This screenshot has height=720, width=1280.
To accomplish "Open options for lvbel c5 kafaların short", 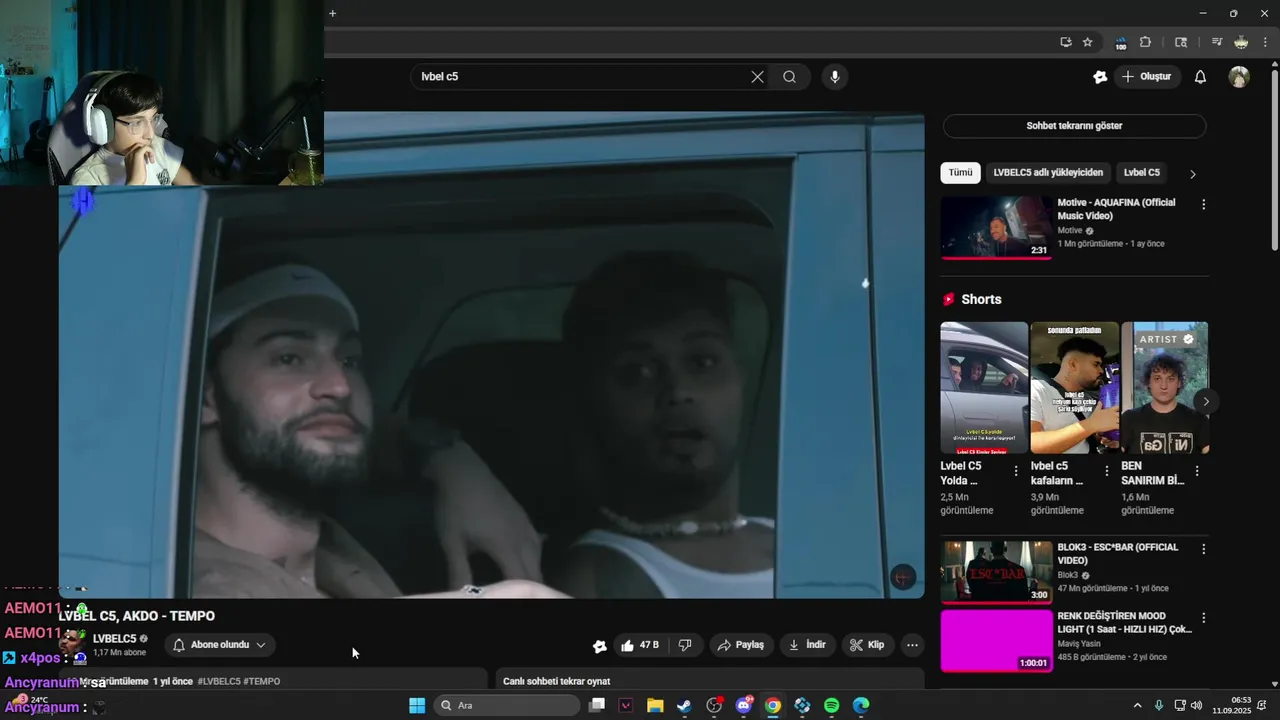I will 1106,470.
